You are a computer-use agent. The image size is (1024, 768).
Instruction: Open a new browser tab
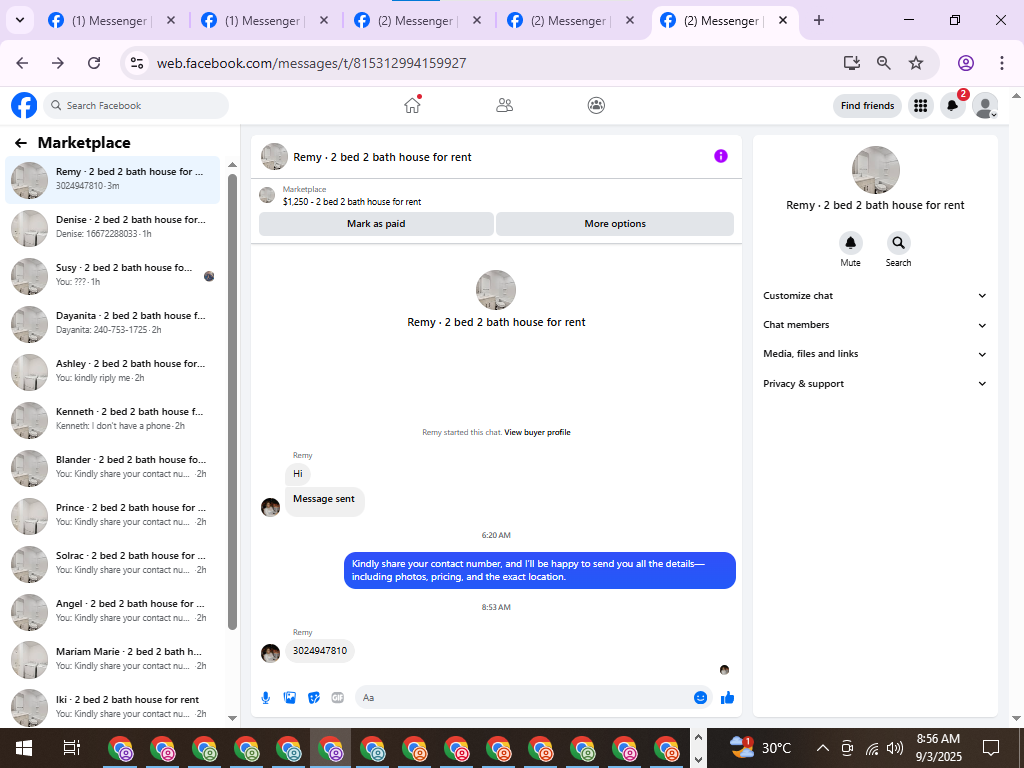(x=819, y=20)
